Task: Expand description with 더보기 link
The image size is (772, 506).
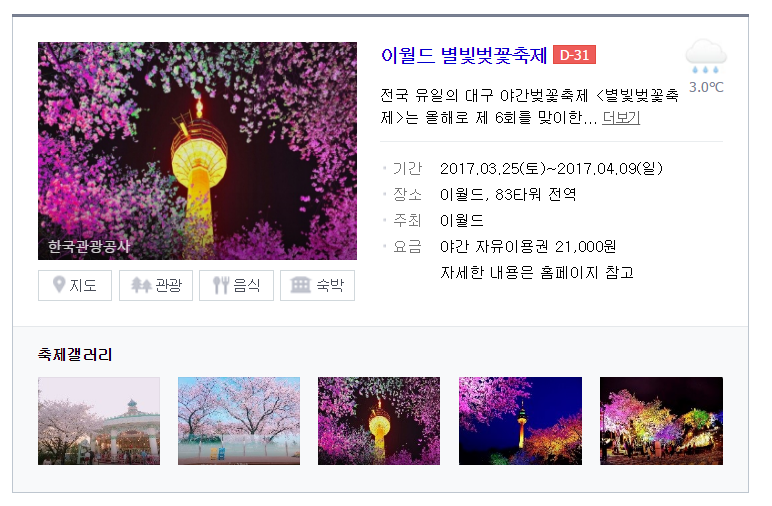Action: click(x=621, y=118)
